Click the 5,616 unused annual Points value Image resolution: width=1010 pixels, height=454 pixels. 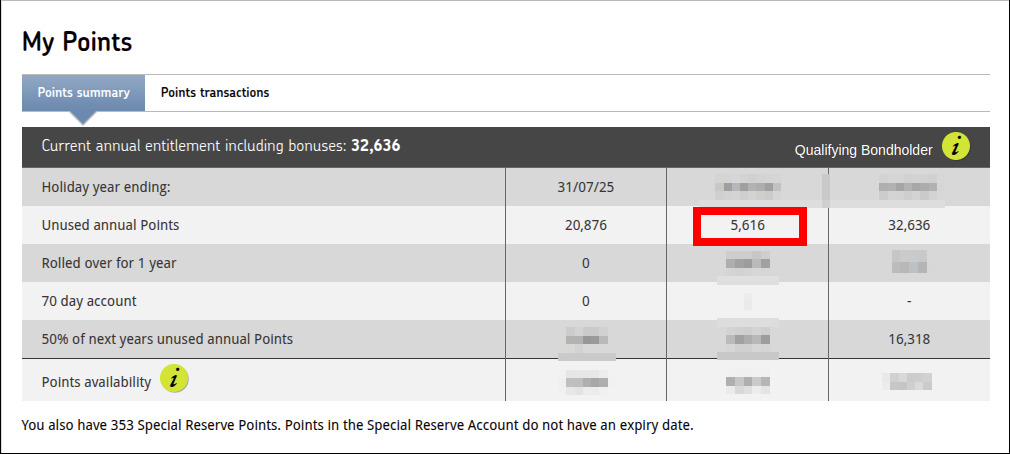pos(748,226)
